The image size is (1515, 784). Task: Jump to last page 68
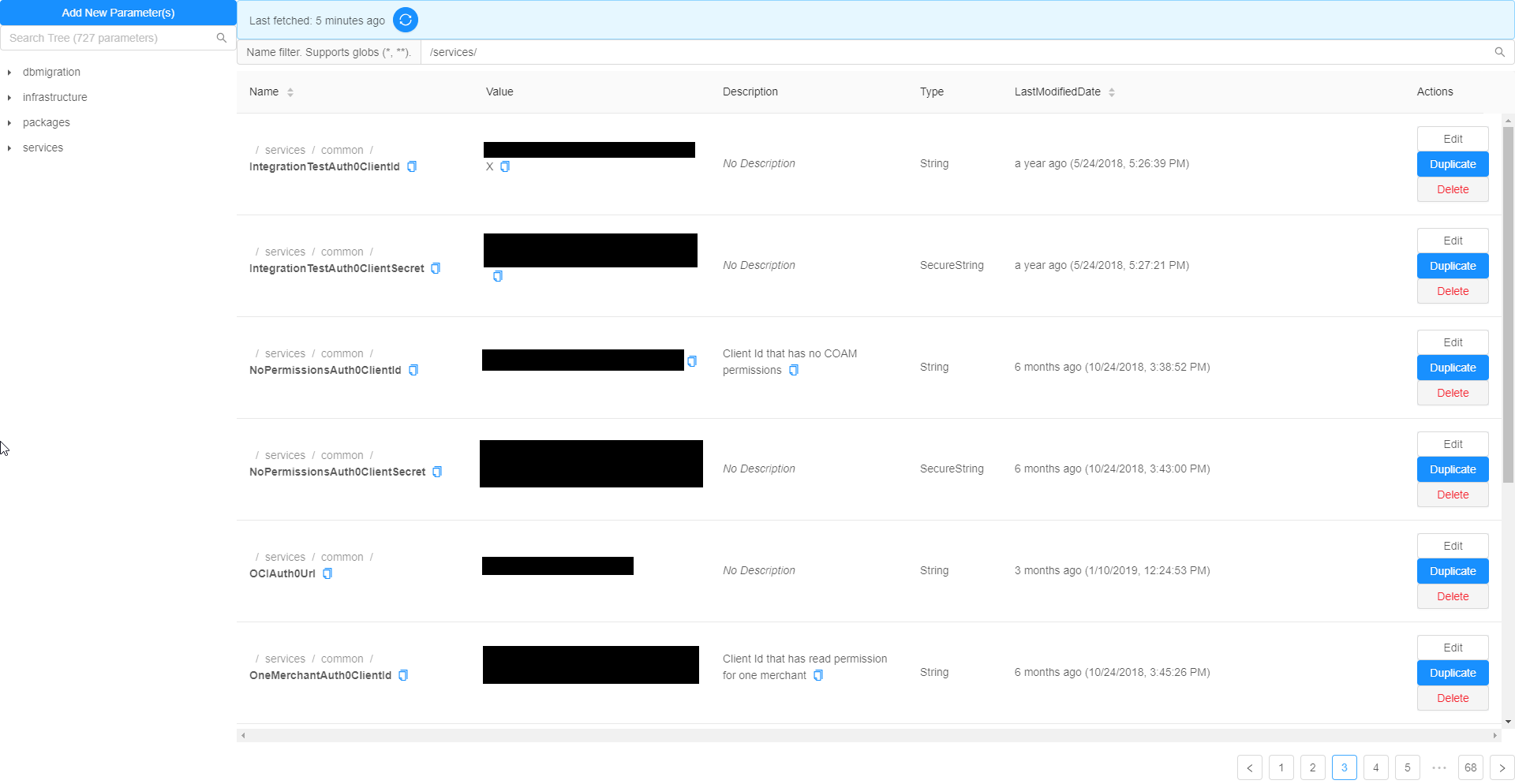1470,767
